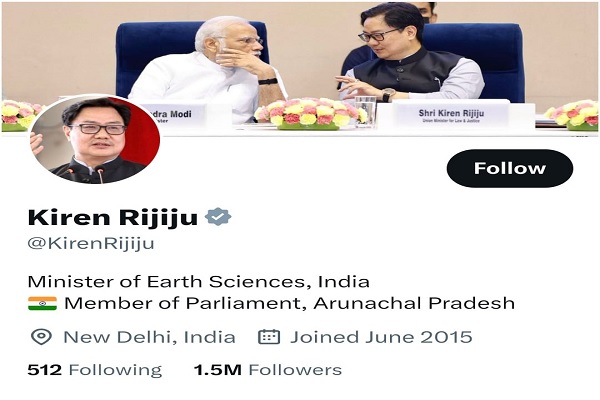
Task: Click the flower arrangement in banner center
Action: (x=309, y=114)
